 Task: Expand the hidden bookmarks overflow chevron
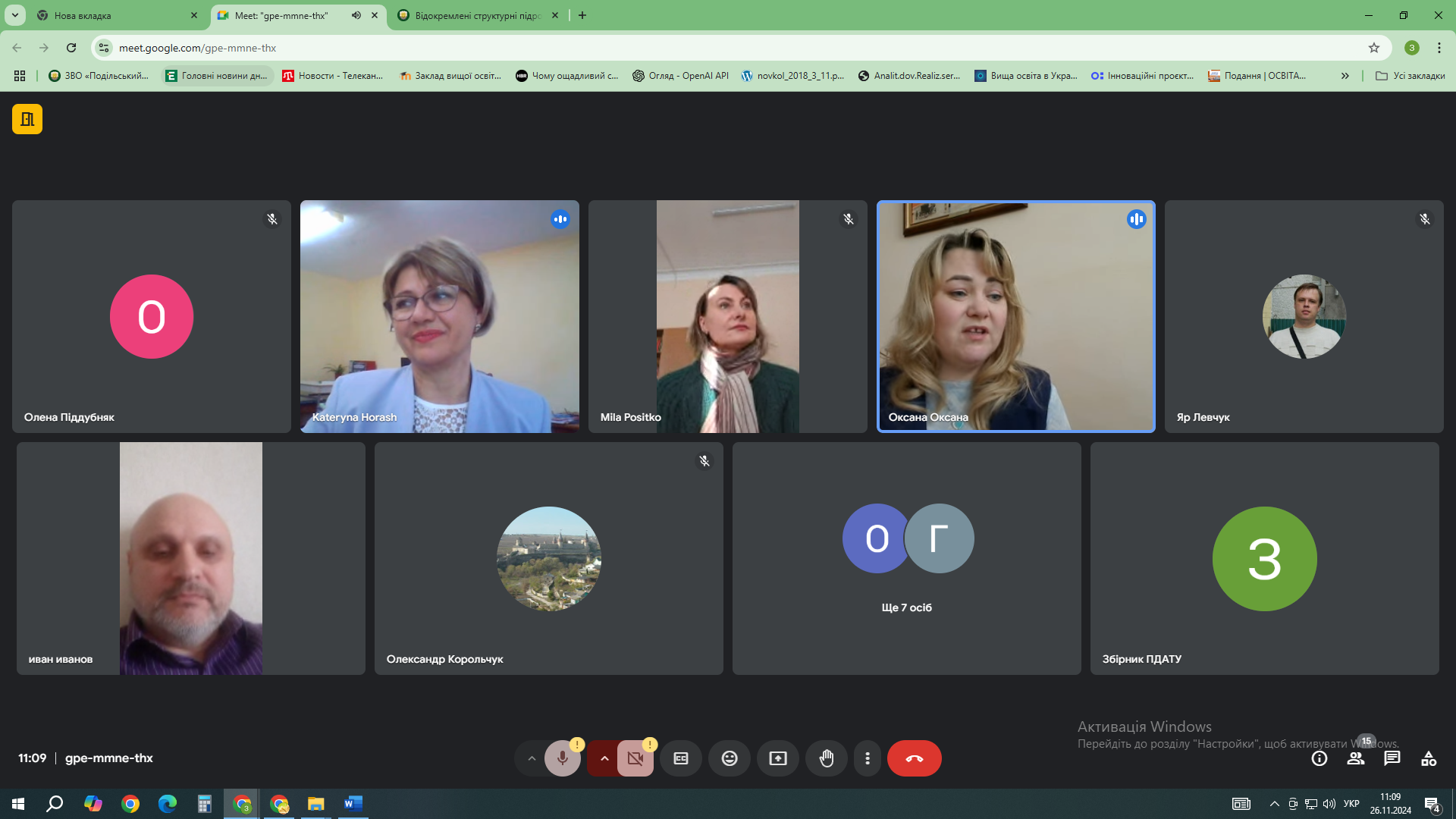point(1345,76)
